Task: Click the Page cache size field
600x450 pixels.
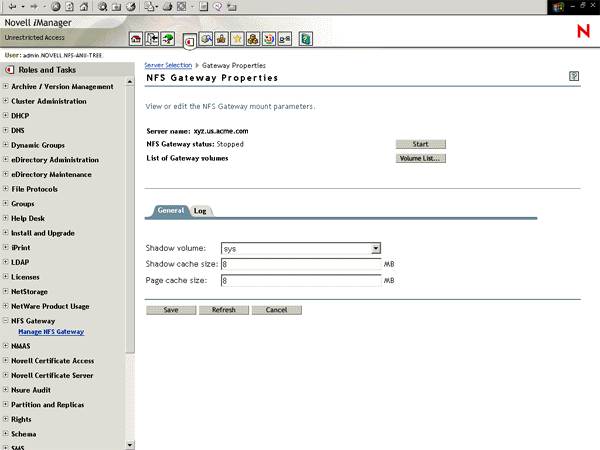Action: pos(301,280)
